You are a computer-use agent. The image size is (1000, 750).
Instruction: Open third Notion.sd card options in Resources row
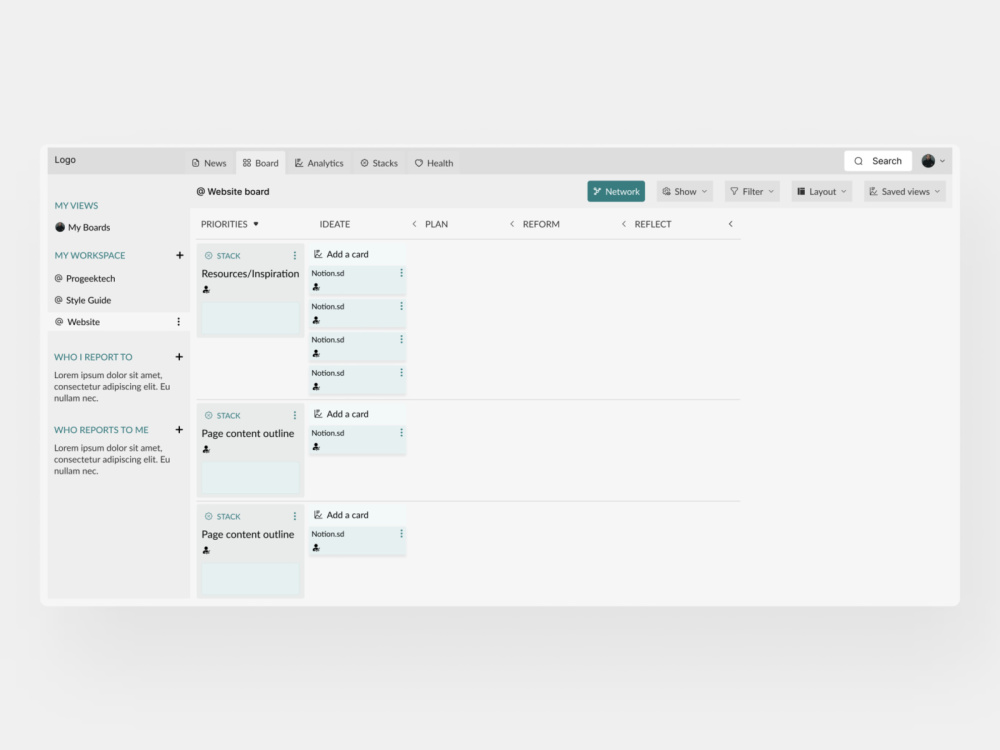tap(401, 339)
